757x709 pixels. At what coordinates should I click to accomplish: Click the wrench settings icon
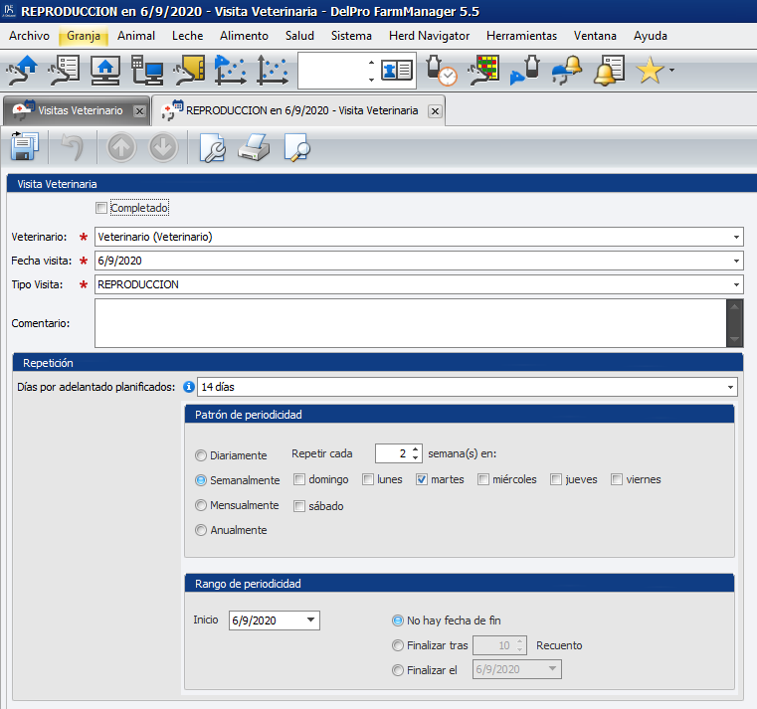click(x=213, y=148)
